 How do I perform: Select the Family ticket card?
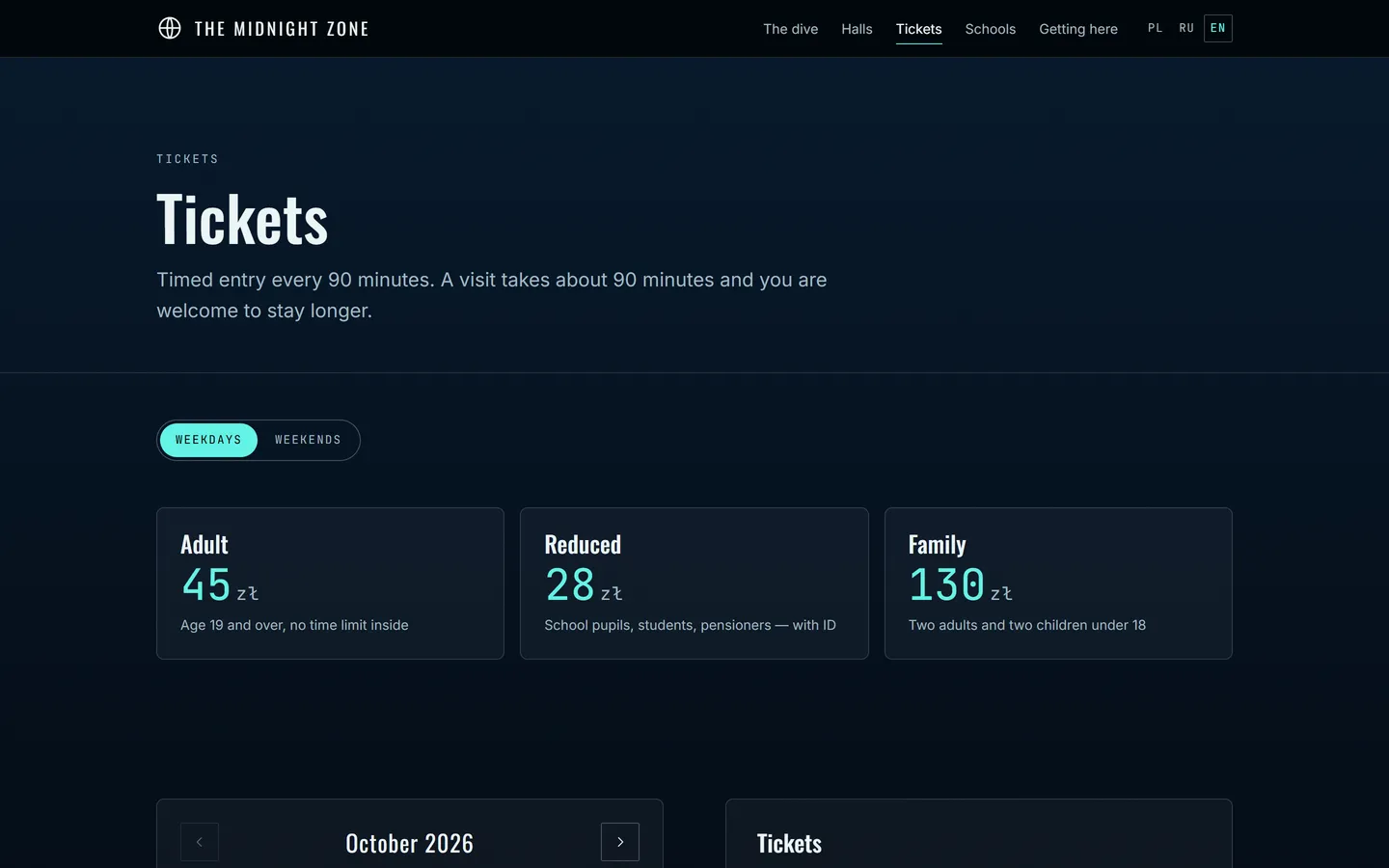pos(1058,583)
